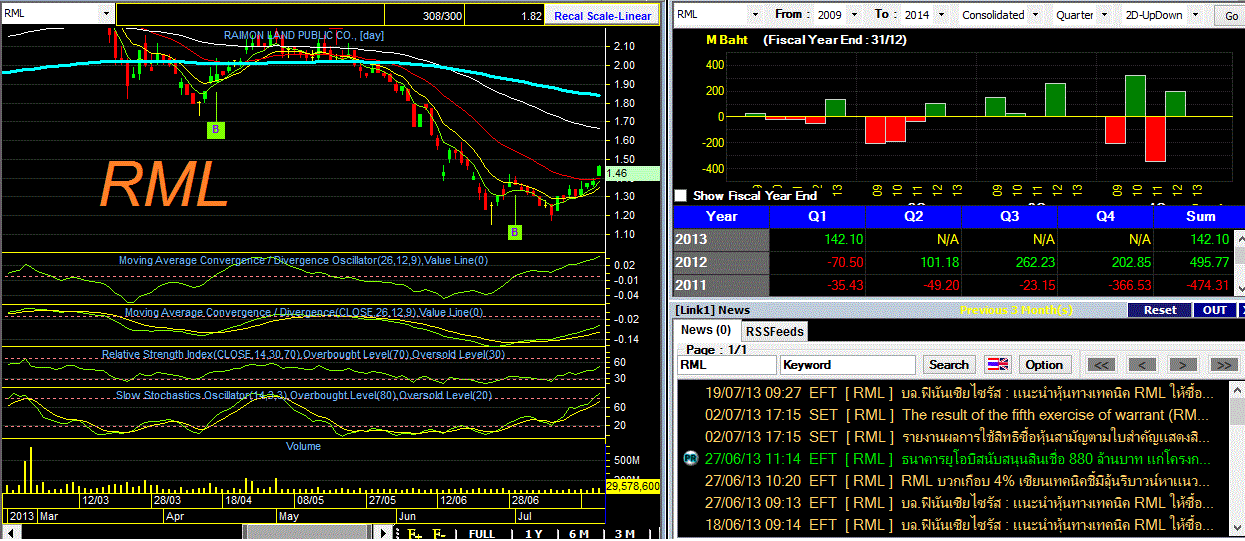
Task: Open the 19/07/13 09:27 EFT news item
Action: pos(959,392)
